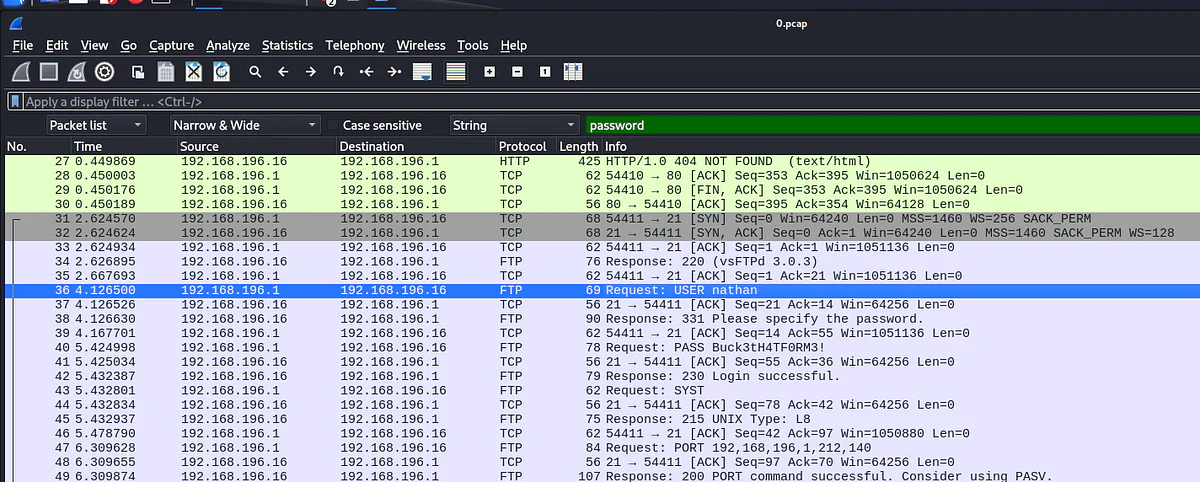
Task: Sort by the Protocol column header
Action: pyautogui.click(x=525, y=147)
